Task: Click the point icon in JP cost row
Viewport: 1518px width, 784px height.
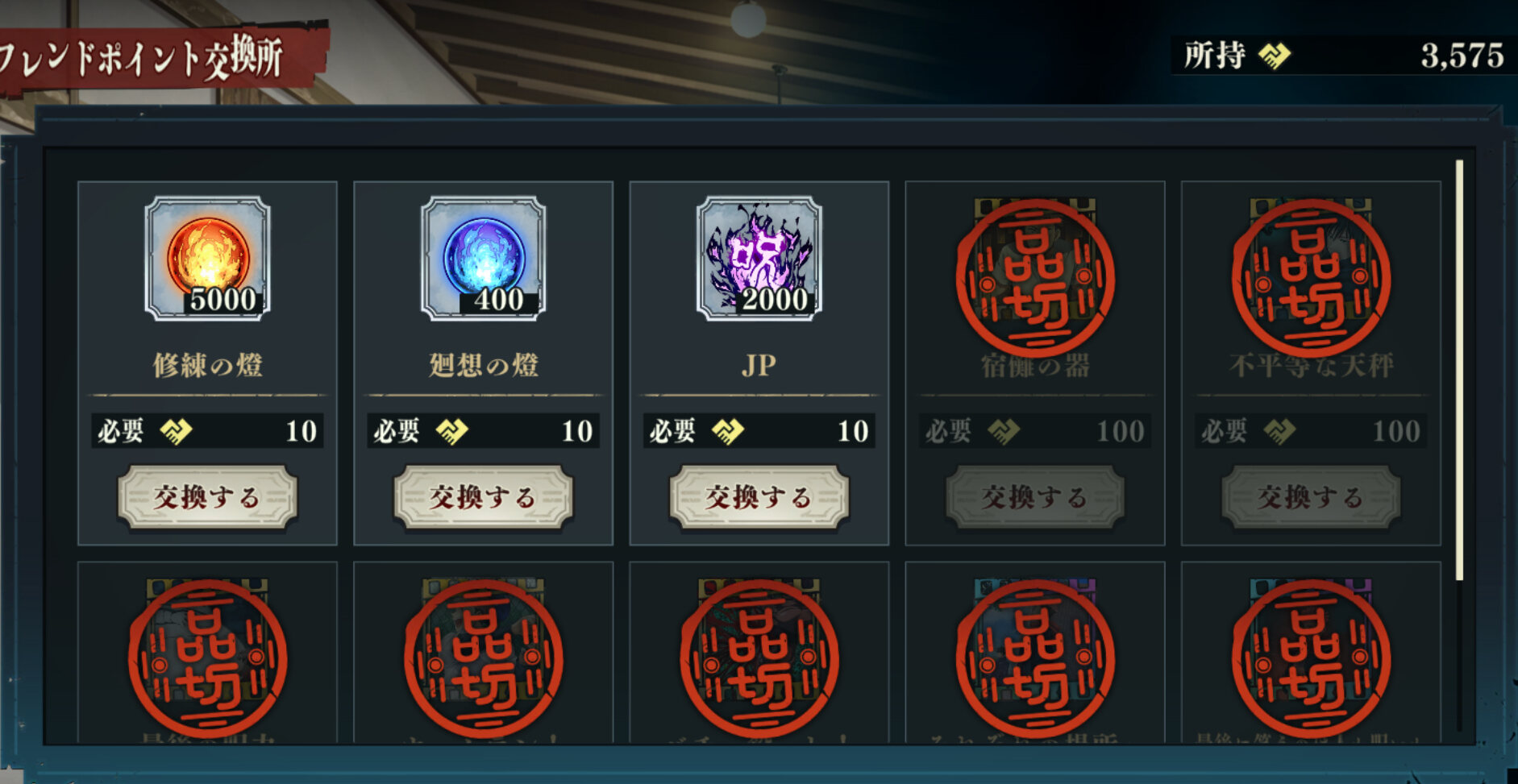Action: 727,431
